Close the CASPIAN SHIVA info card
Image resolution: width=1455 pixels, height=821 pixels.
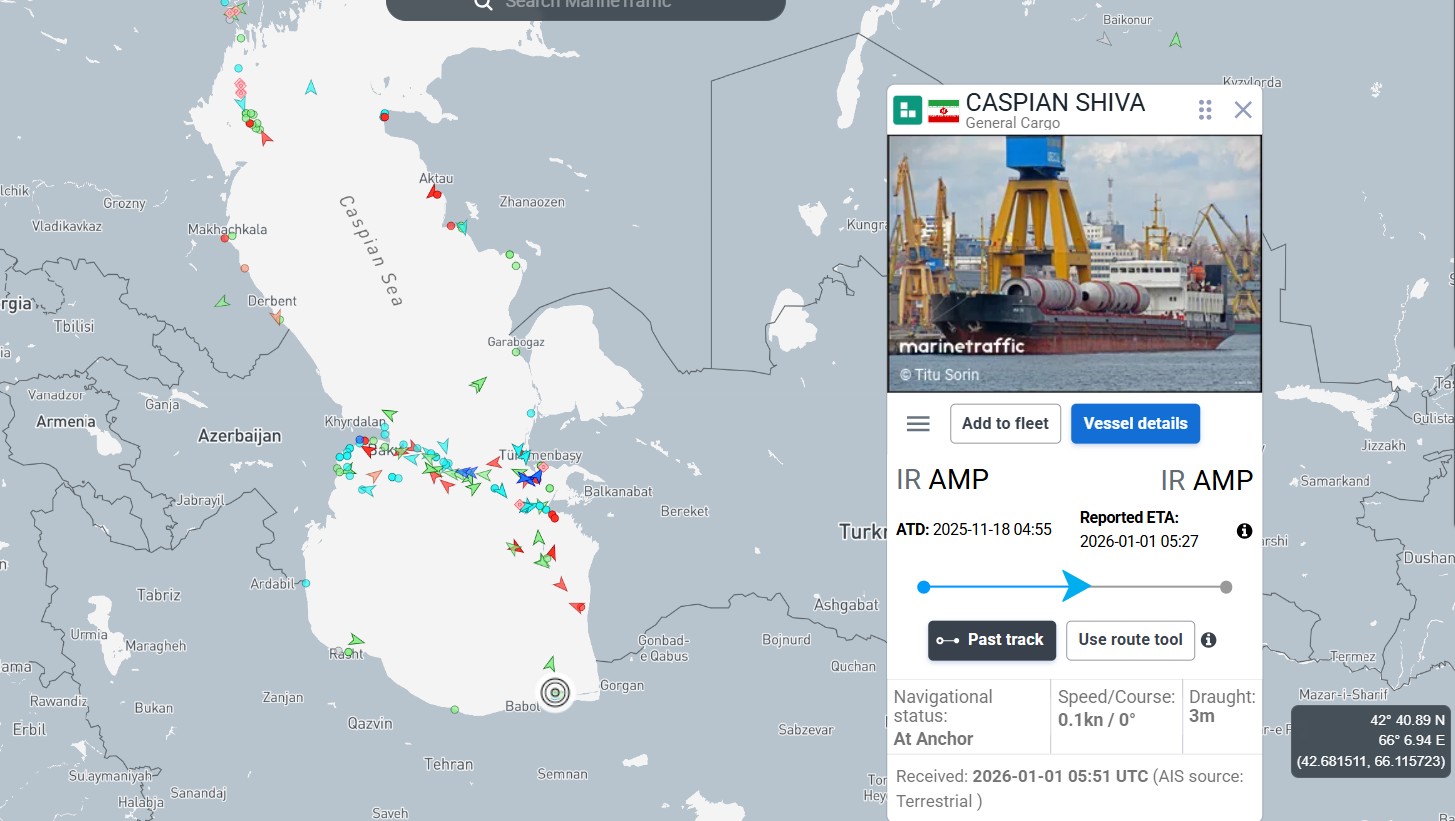coord(1243,110)
